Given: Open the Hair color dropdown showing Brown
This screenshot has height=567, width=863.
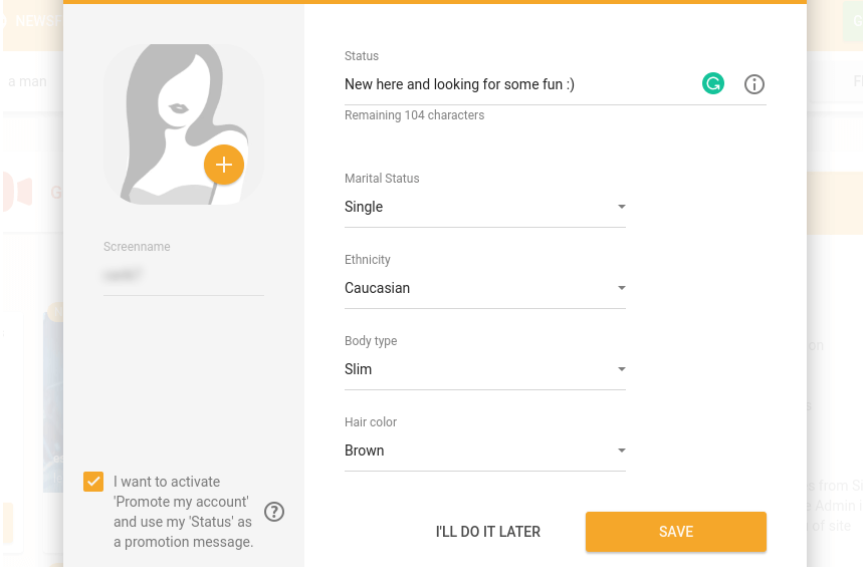Looking at the screenshot, I should point(485,451).
